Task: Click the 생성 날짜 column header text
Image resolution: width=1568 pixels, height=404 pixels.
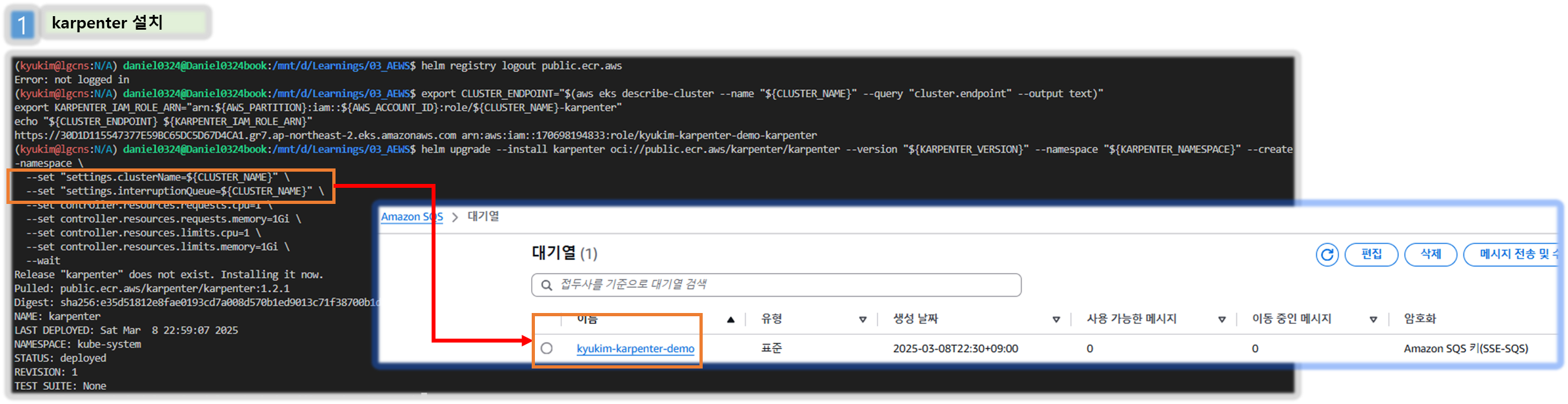Action: (916, 319)
